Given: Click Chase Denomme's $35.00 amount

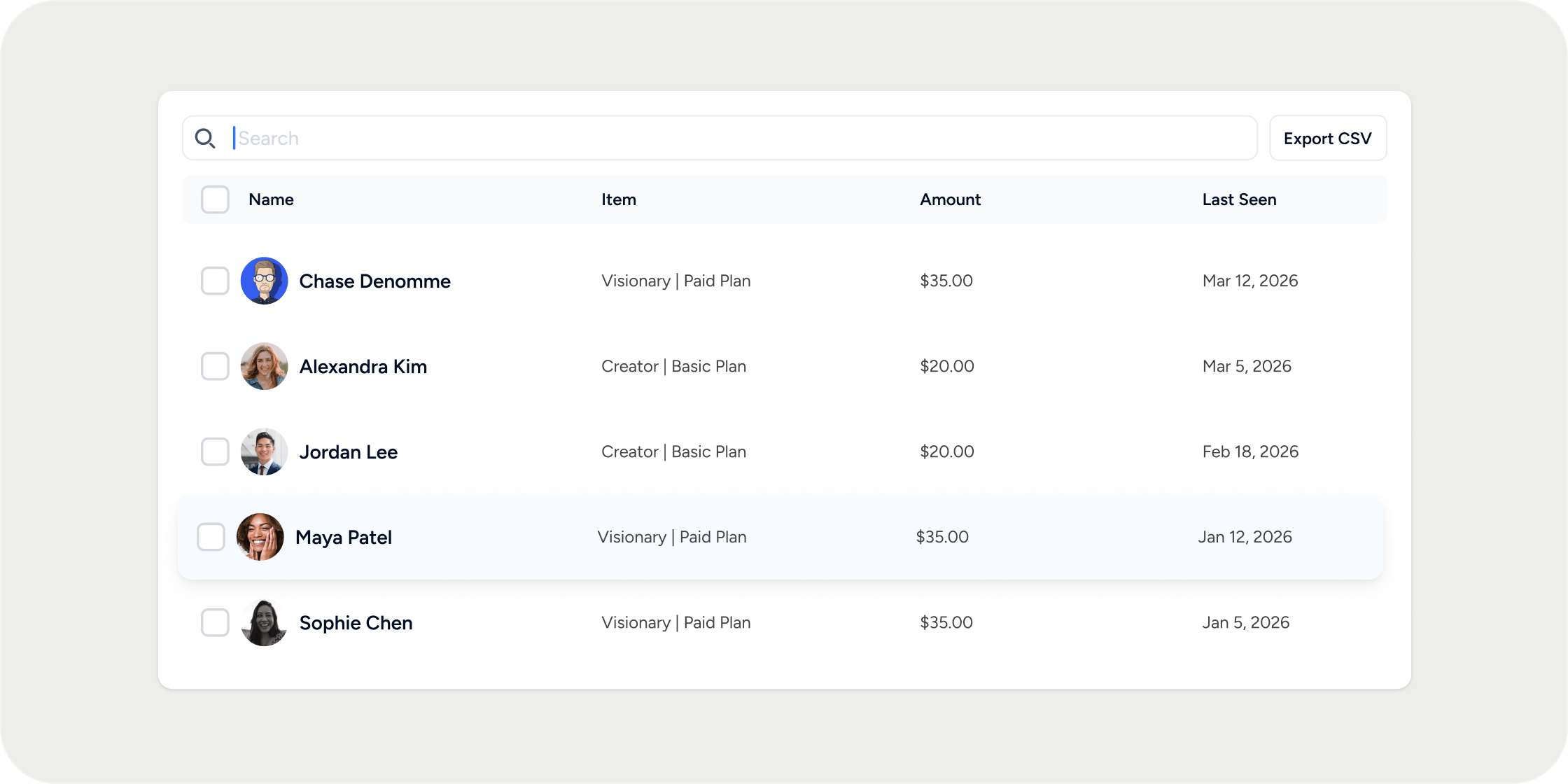Looking at the screenshot, I should pos(946,281).
